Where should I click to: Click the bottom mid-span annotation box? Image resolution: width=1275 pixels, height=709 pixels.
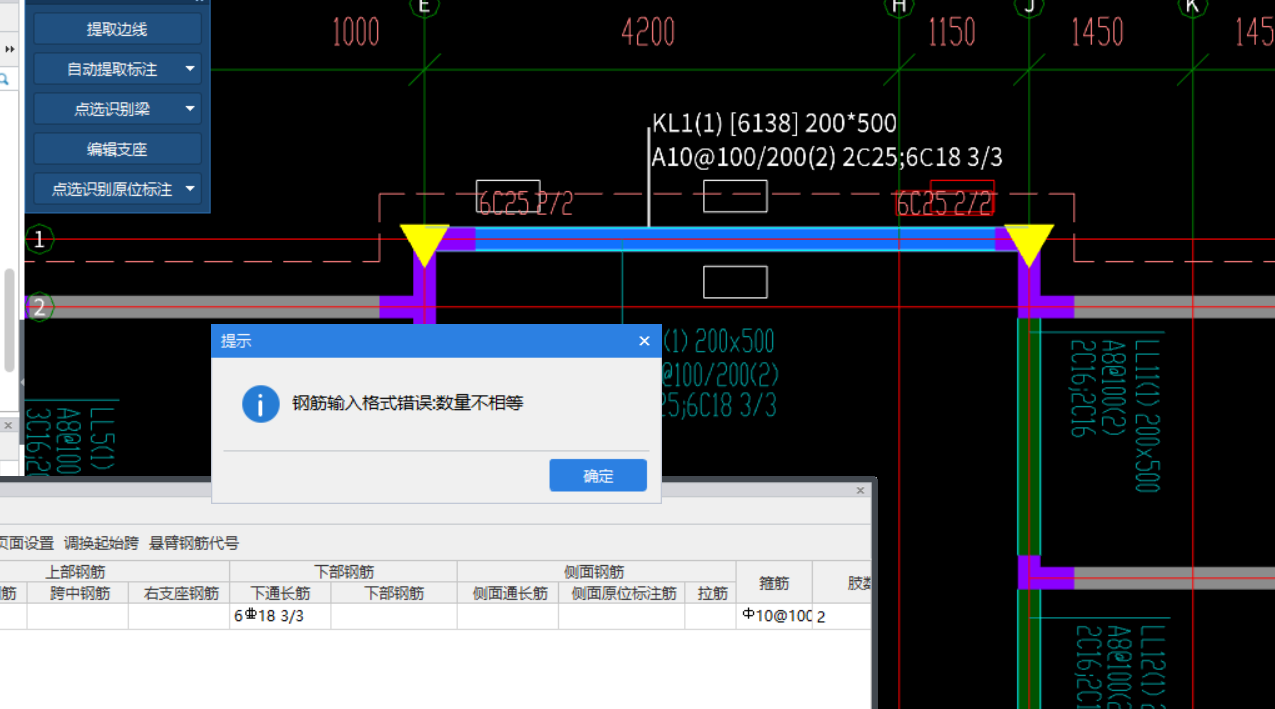point(735,282)
